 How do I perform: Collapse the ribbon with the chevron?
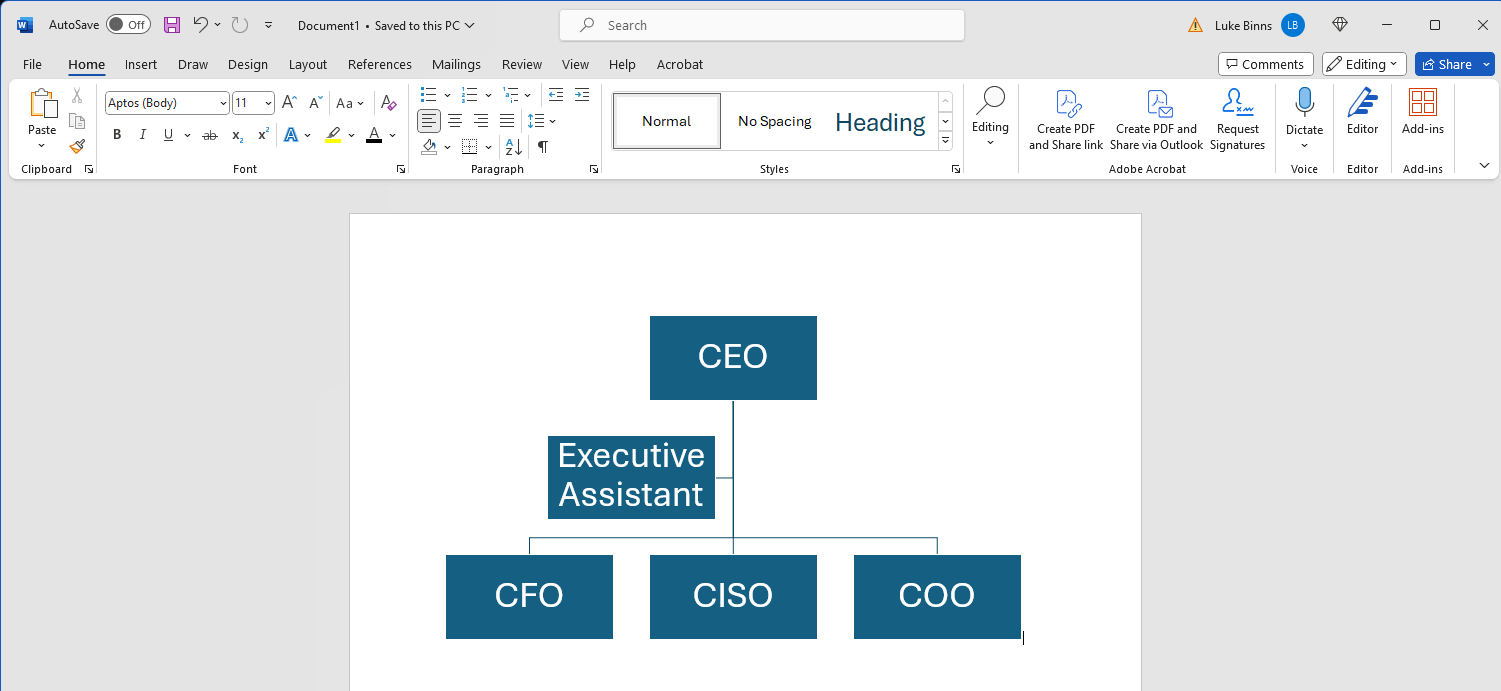[1484, 166]
